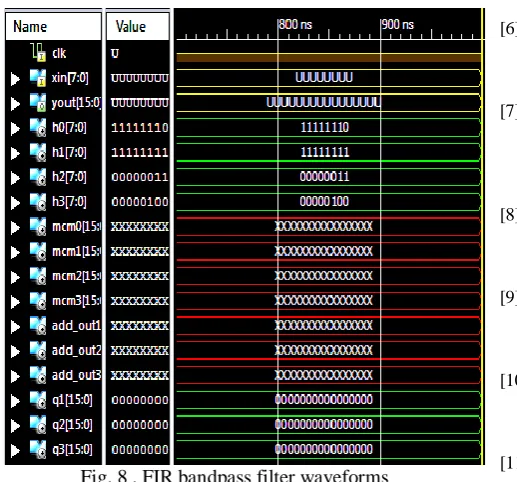This screenshot has width=517, height=482.
Task: Select the mcm3 signal name
Action: click(x=76, y=301)
